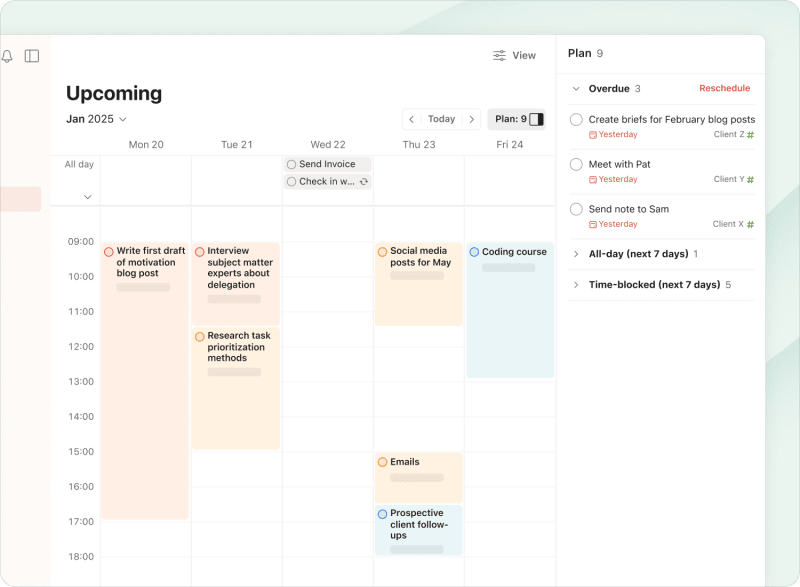Open the Jan 2025 month dropdown

pyautogui.click(x=96, y=118)
